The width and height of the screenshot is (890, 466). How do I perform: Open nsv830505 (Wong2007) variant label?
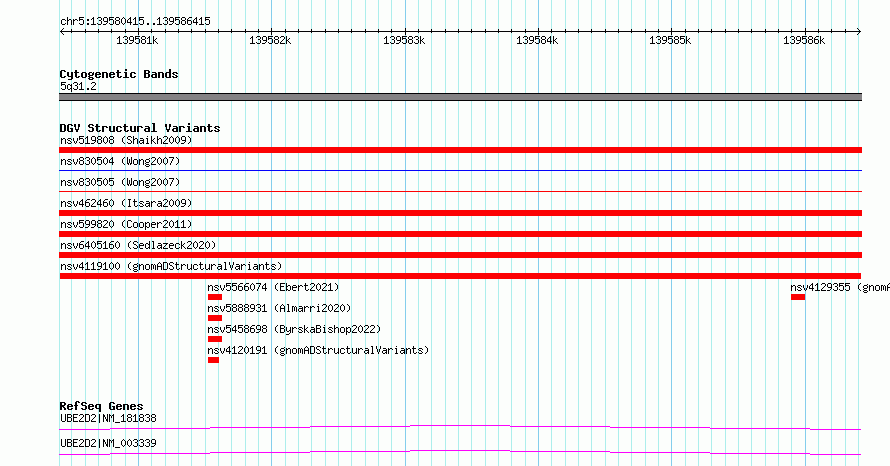(x=120, y=182)
